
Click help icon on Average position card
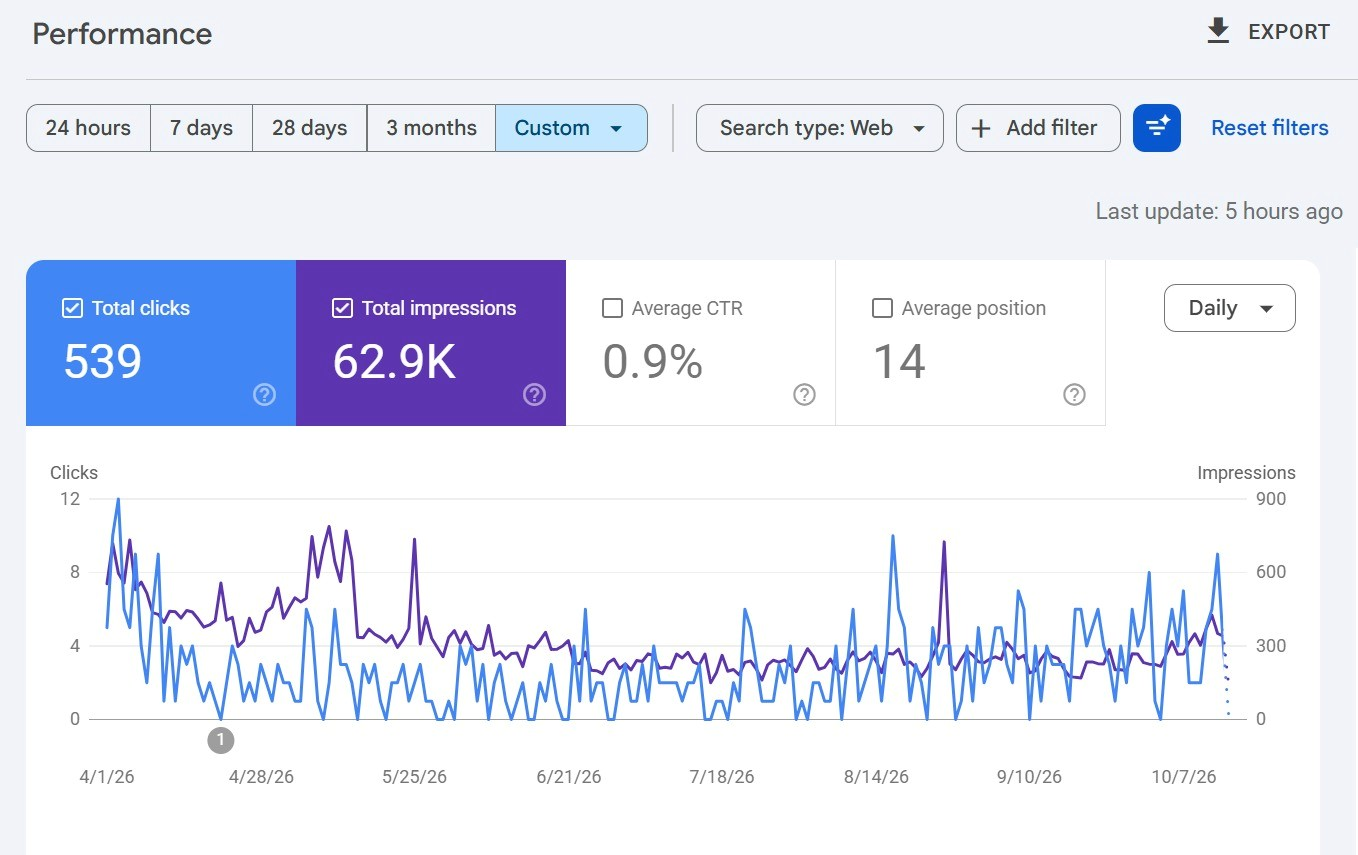(1074, 395)
